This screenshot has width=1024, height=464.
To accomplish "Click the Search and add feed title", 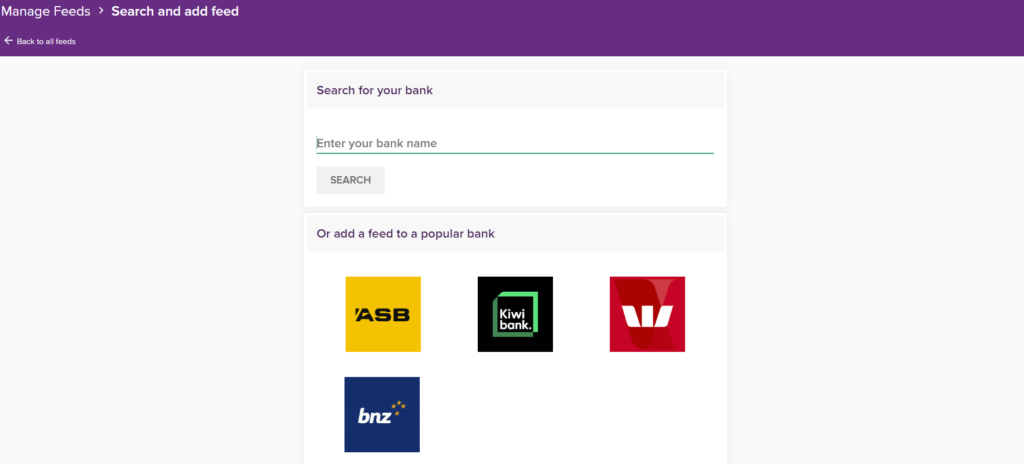I will pos(175,11).
